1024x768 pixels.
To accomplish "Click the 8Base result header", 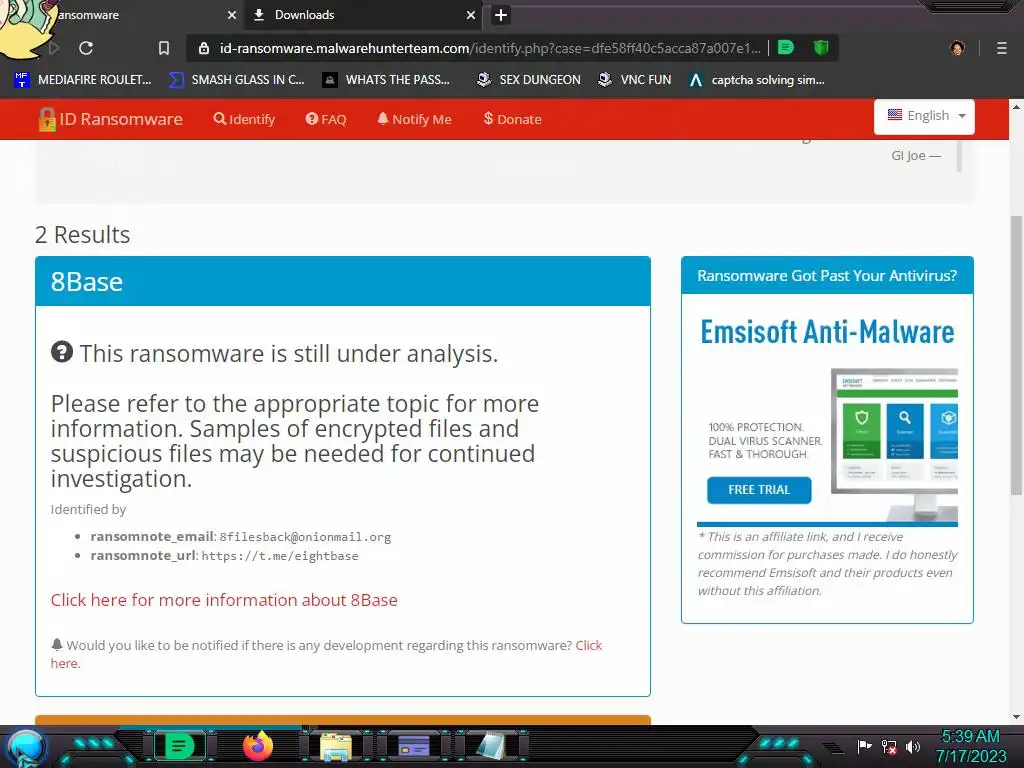I will point(343,281).
